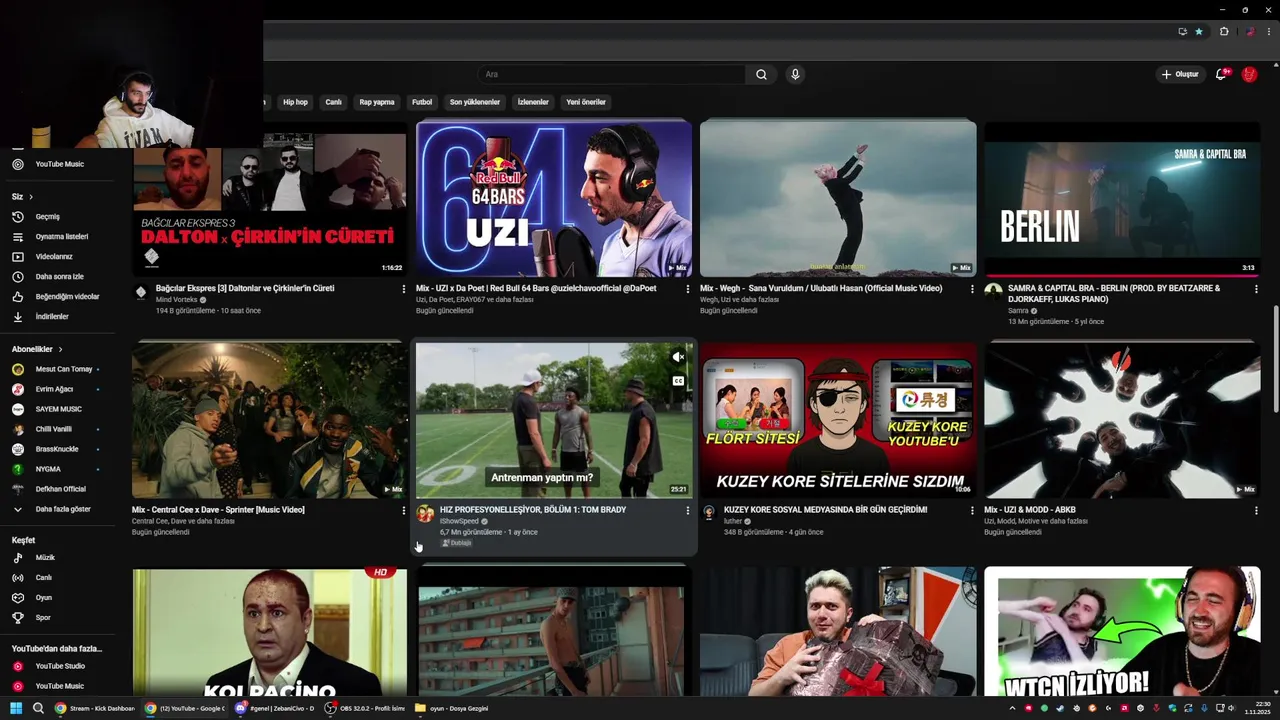The image size is (1280, 720).
Task: Open the notifications bell
Action: (x=1221, y=74)
